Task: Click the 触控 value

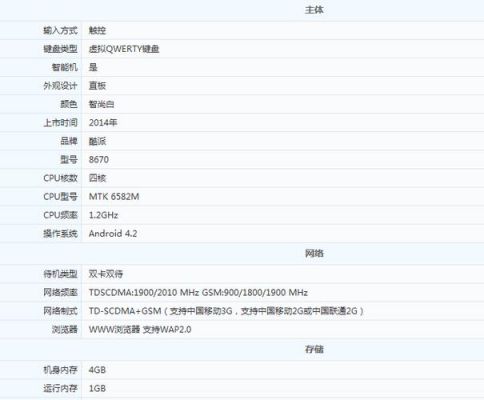Action: point(97,31)
